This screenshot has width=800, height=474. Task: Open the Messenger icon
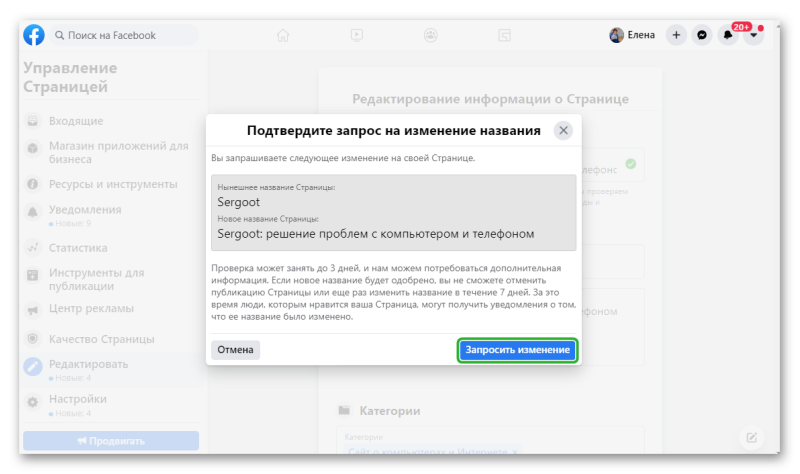[x=702, y=35]
